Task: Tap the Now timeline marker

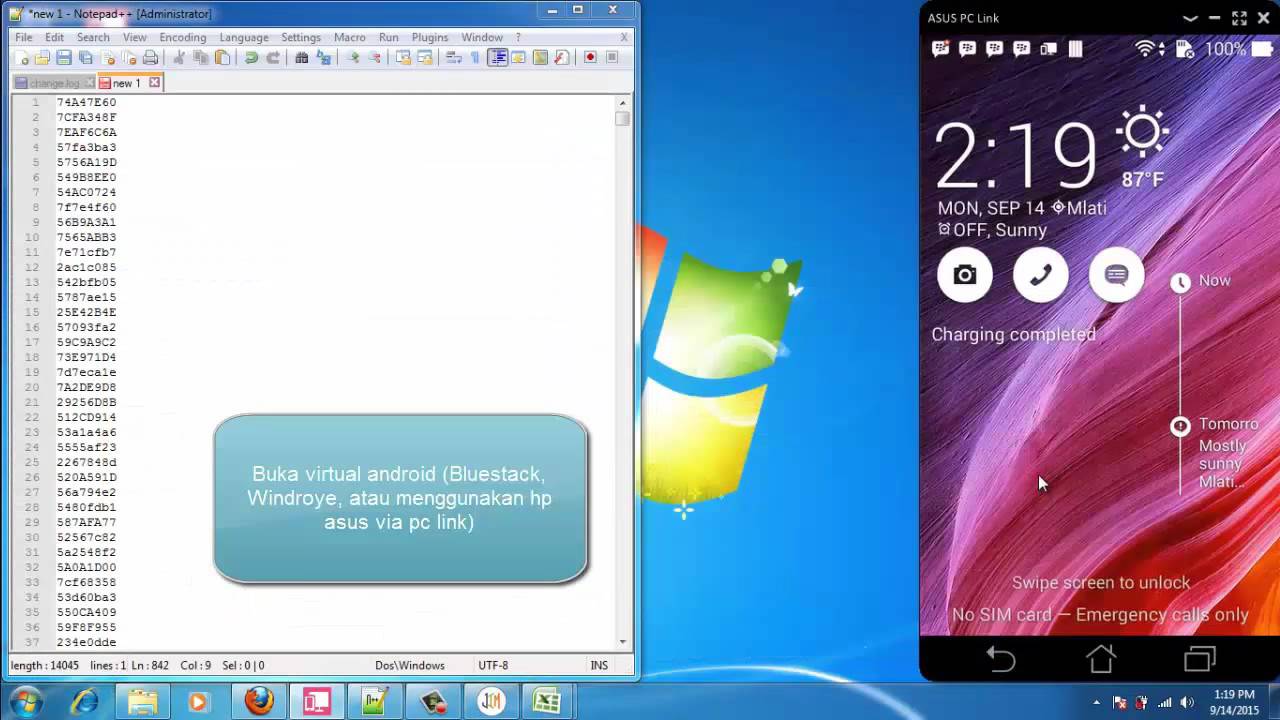Action: coord(1180,282)
